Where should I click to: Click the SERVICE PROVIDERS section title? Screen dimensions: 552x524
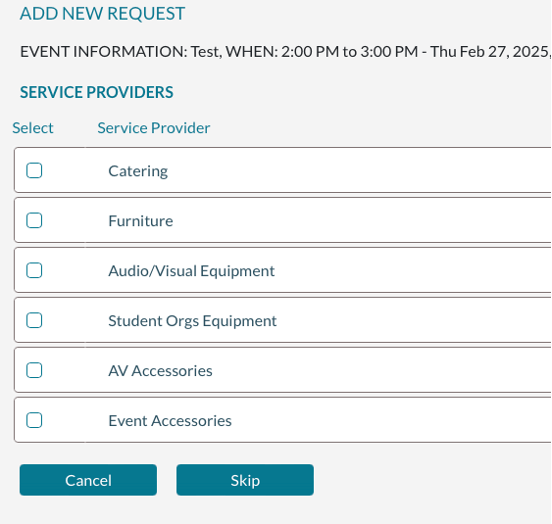96,92
